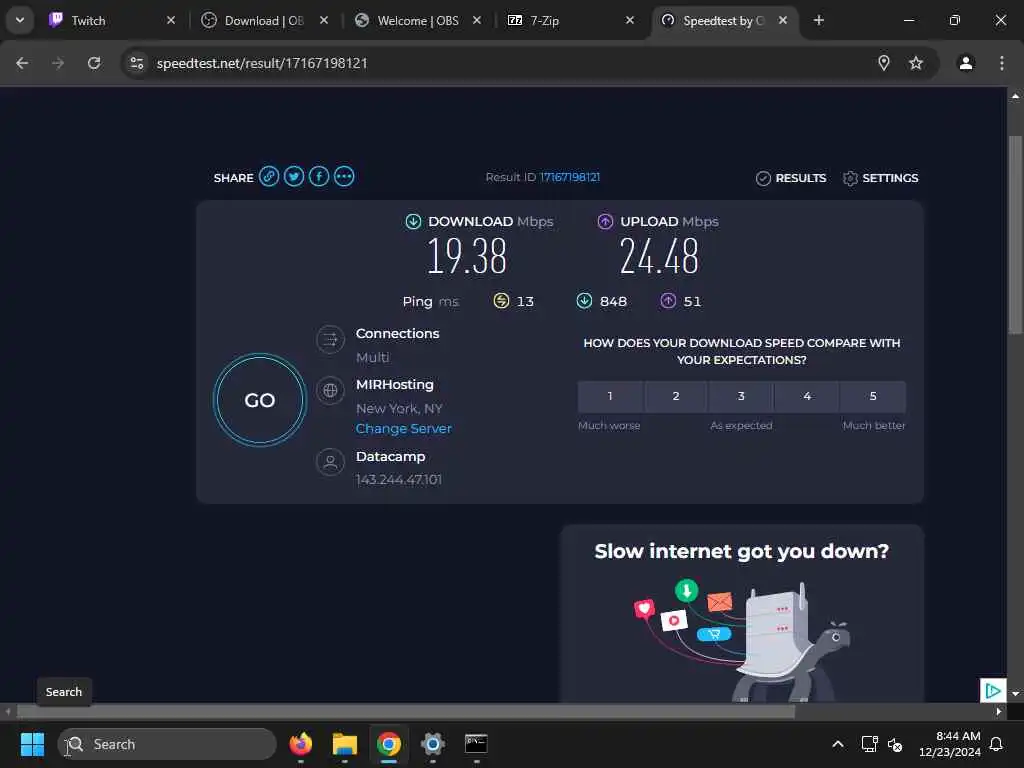
Task: Start a new test with GO
Action: pos(260,400)
